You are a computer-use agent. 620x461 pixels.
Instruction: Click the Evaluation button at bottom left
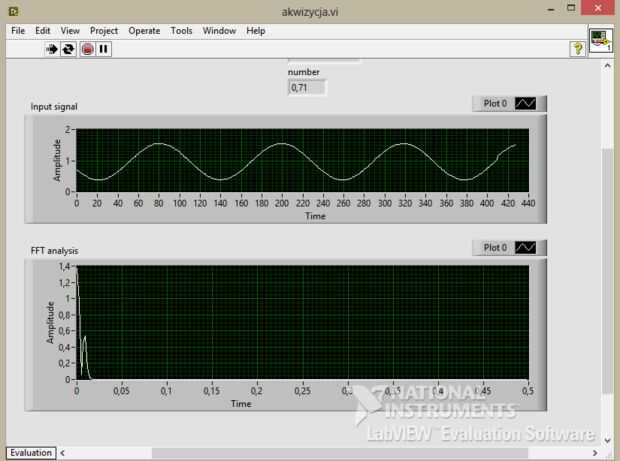pyautogui.click(x=31, y=453)
